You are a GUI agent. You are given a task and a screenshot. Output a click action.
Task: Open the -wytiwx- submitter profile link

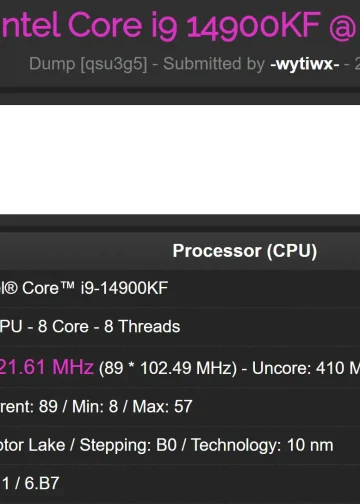304,63
